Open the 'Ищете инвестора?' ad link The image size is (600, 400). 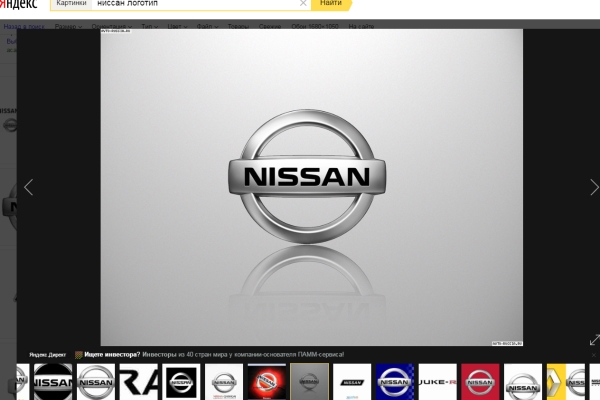point(112,355)
